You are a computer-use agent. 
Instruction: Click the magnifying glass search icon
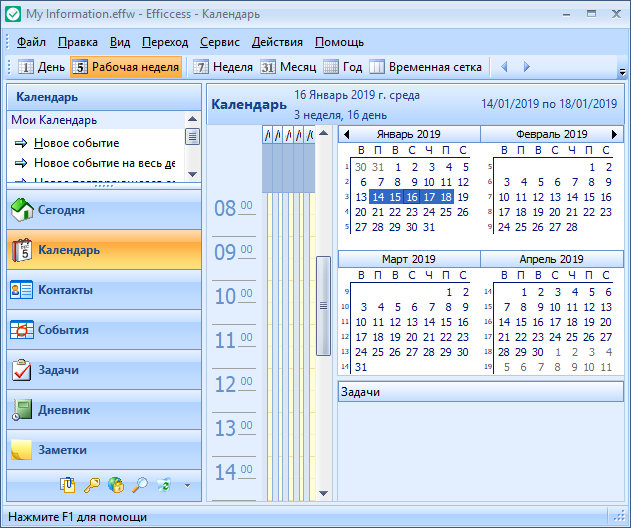(x=140, y=485)
